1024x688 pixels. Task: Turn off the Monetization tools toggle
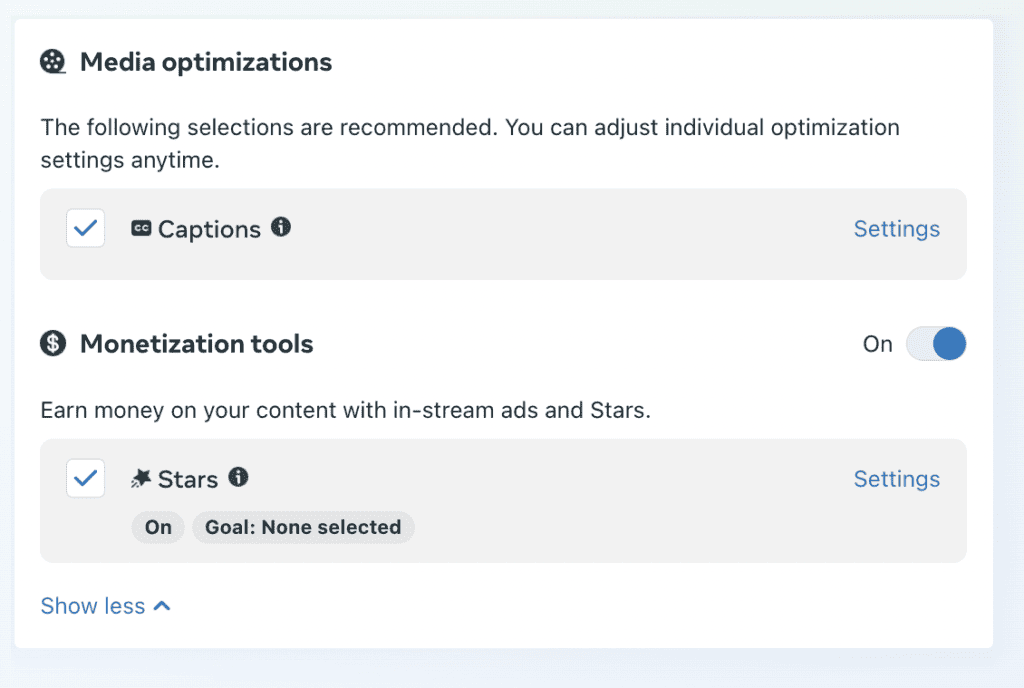(936, 343)
